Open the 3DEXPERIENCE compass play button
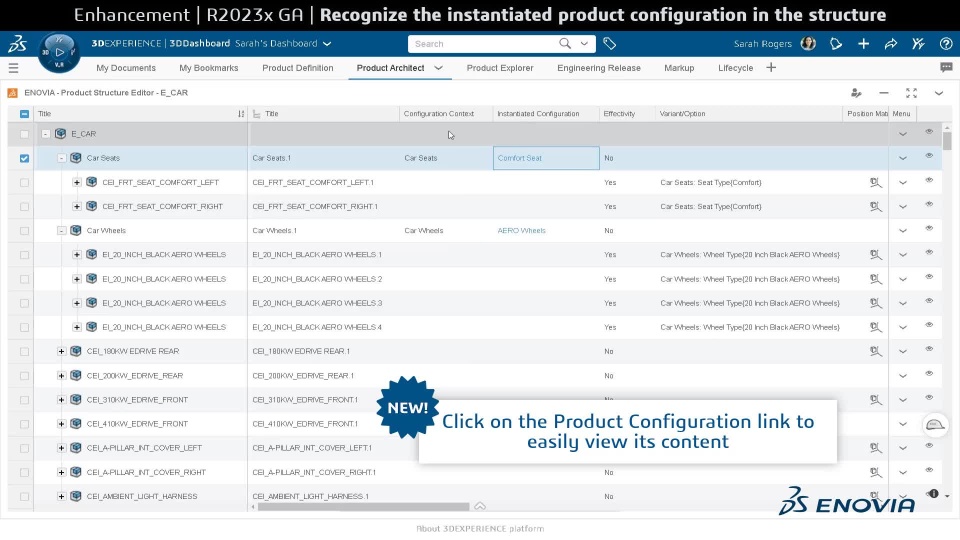This screenshot has height=540, width=960. (x=59, y=53)
